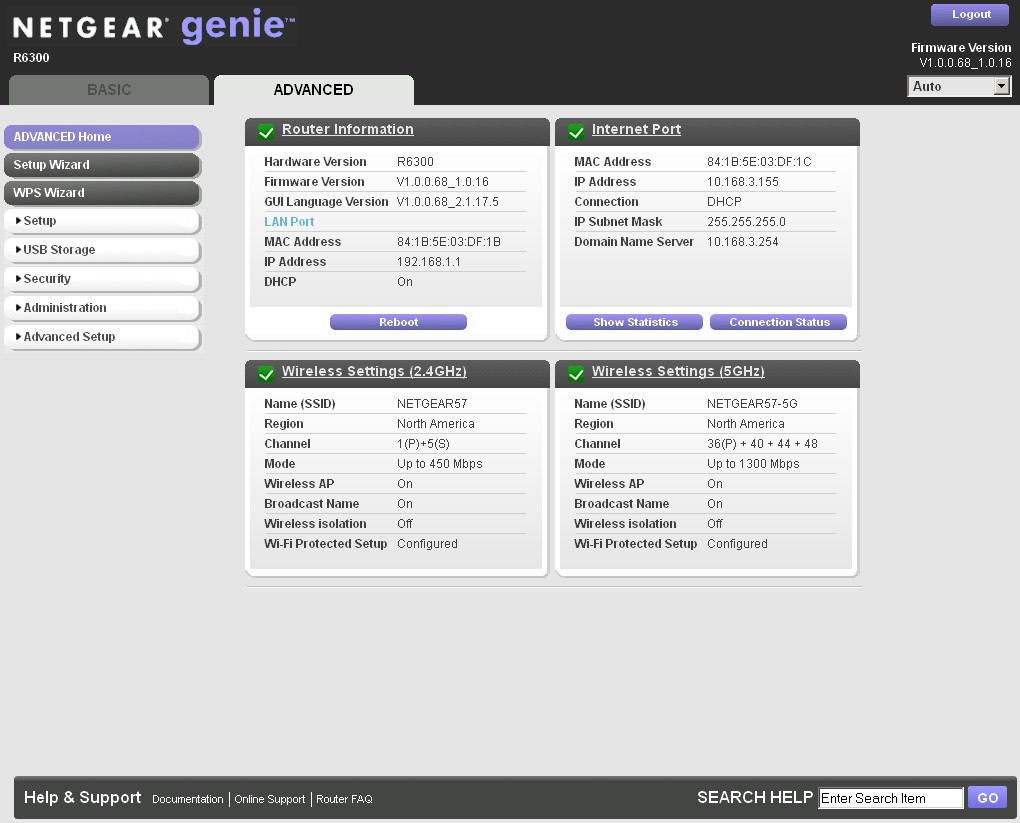Select the ADVANCED tab
Screen dimensions: 1020x823
314,90
